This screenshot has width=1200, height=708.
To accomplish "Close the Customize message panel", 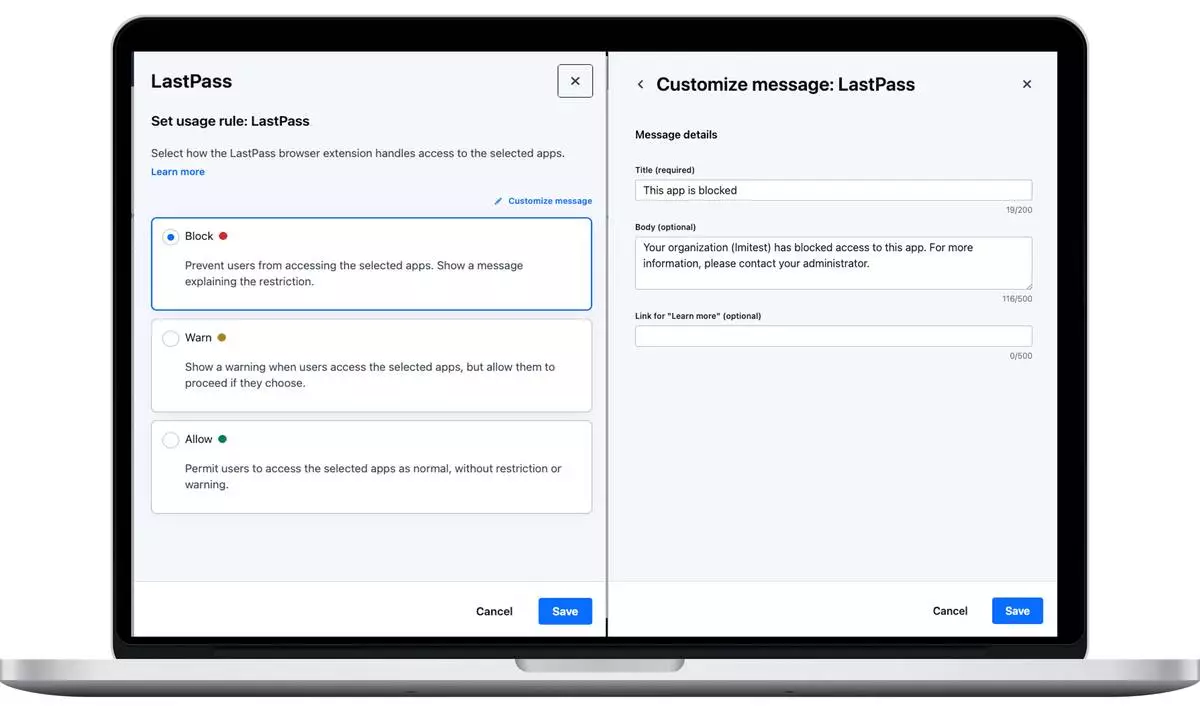I will [1026, 85].
